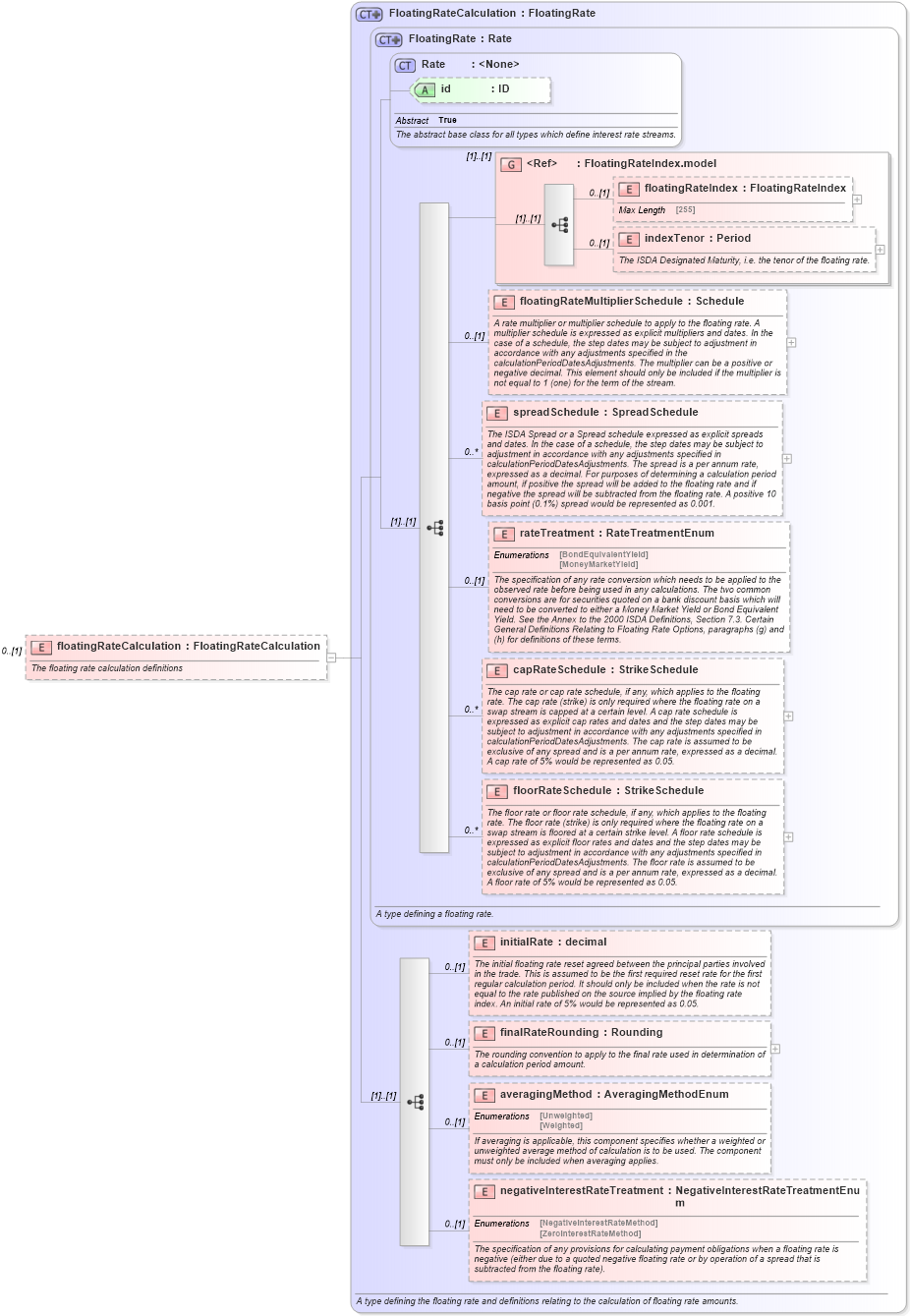
Task: Select the ZeroInterestRateMethod enumeration value
Action: click(x=591, y=1233)
